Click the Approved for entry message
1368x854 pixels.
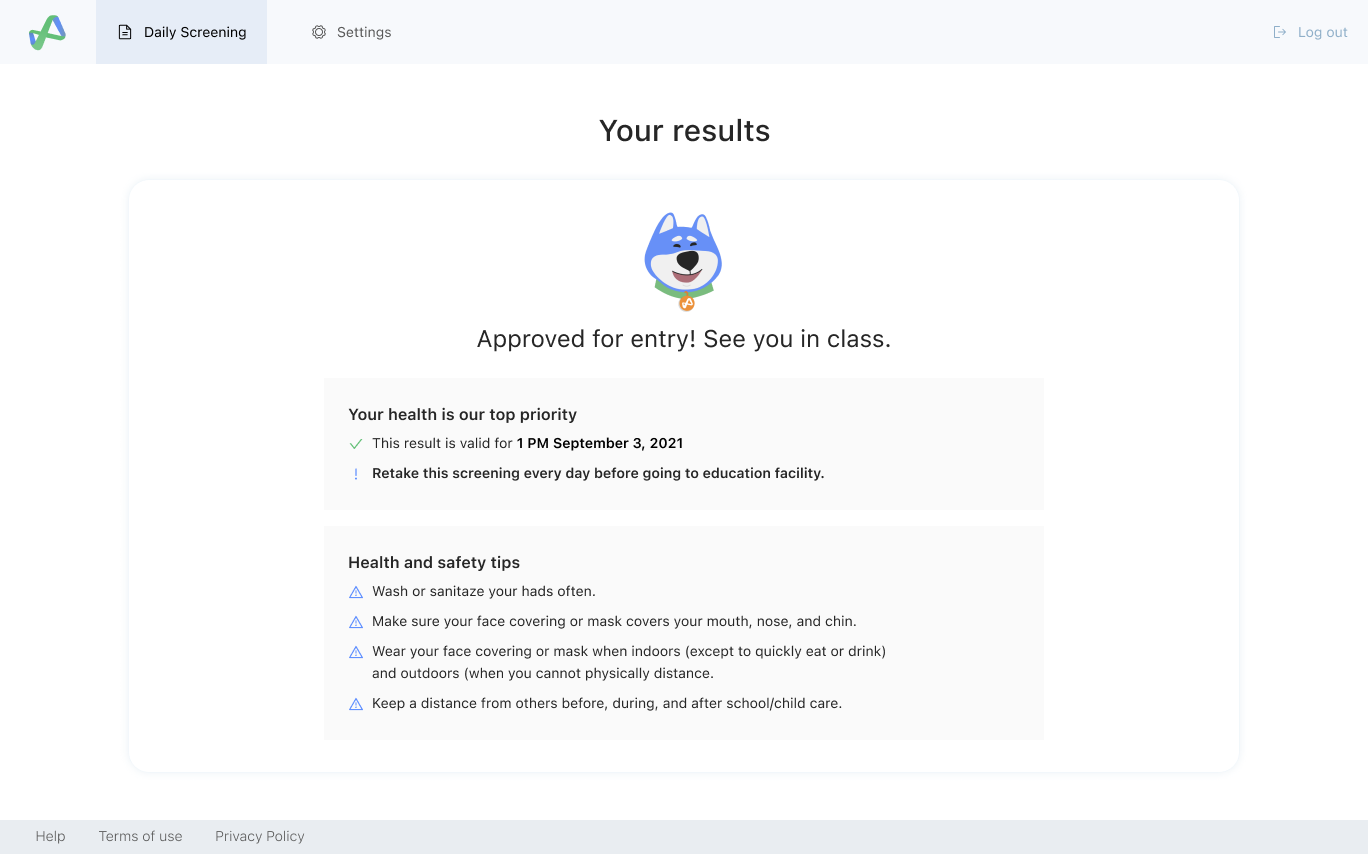(684, 339)
